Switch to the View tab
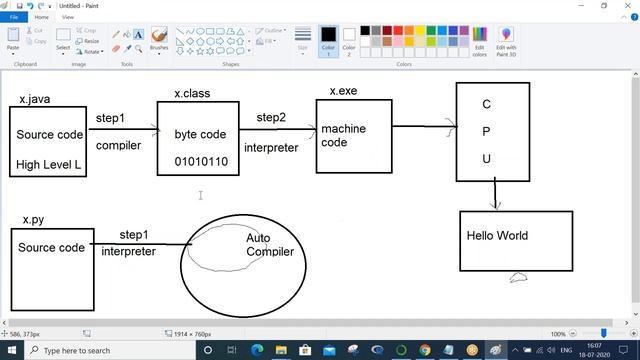 (x=68, y=17)
